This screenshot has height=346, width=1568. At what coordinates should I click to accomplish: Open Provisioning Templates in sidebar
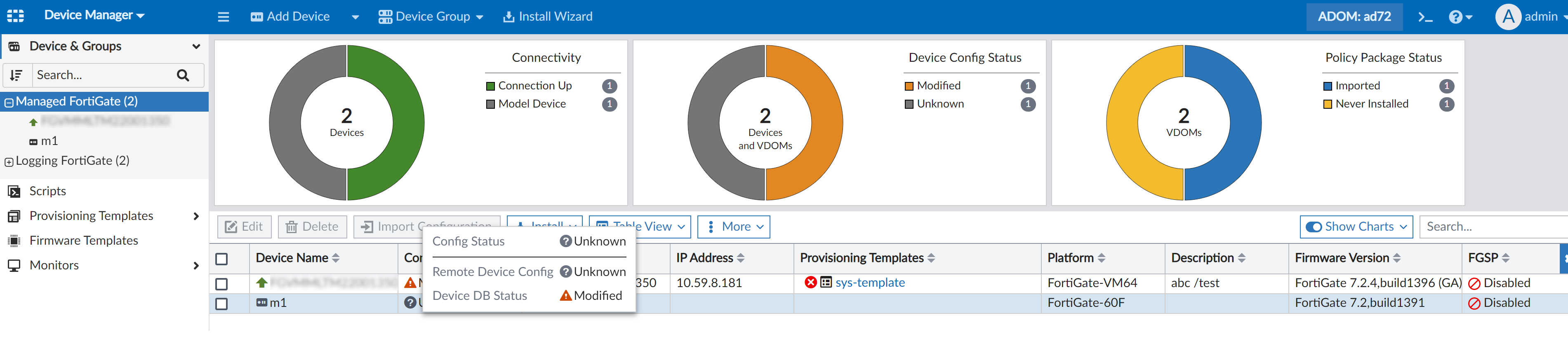point(91,216)
